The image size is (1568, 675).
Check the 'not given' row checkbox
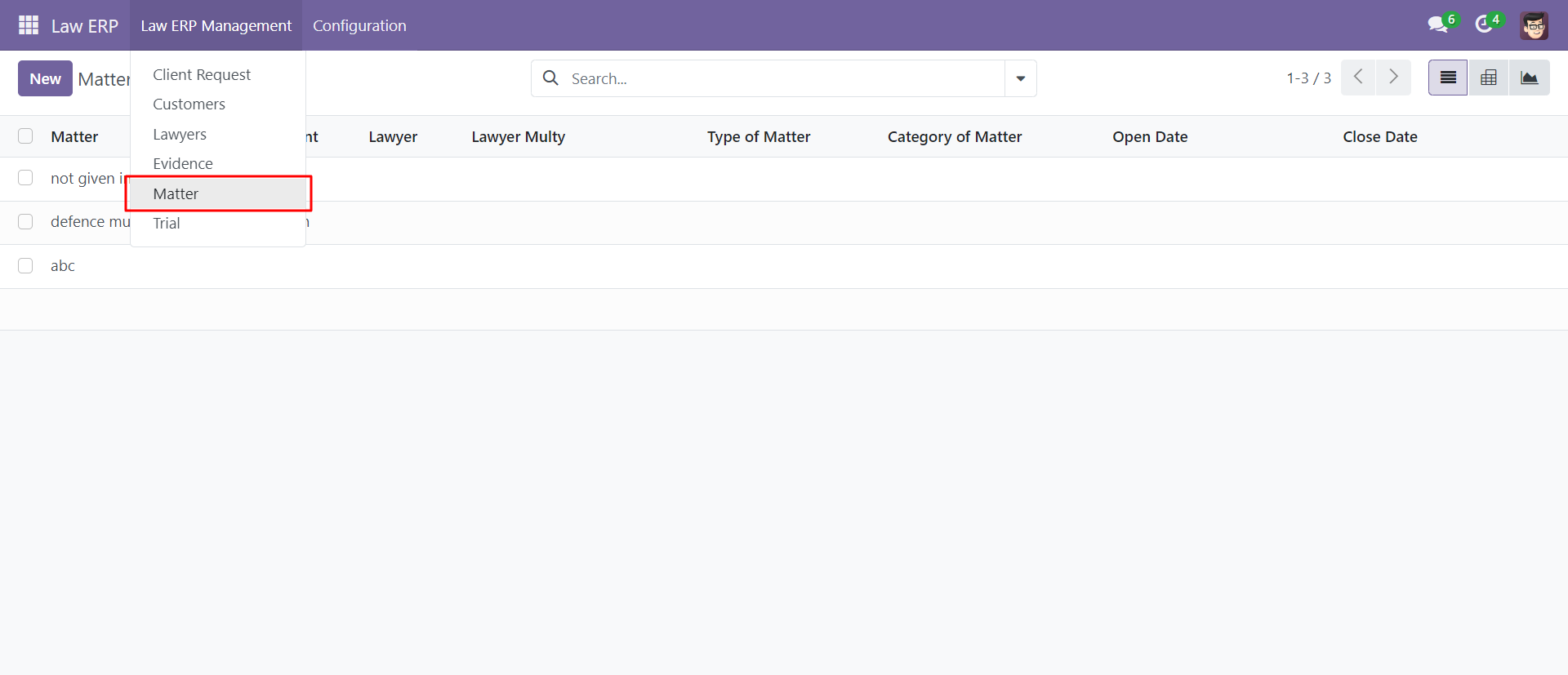(25, 178)
